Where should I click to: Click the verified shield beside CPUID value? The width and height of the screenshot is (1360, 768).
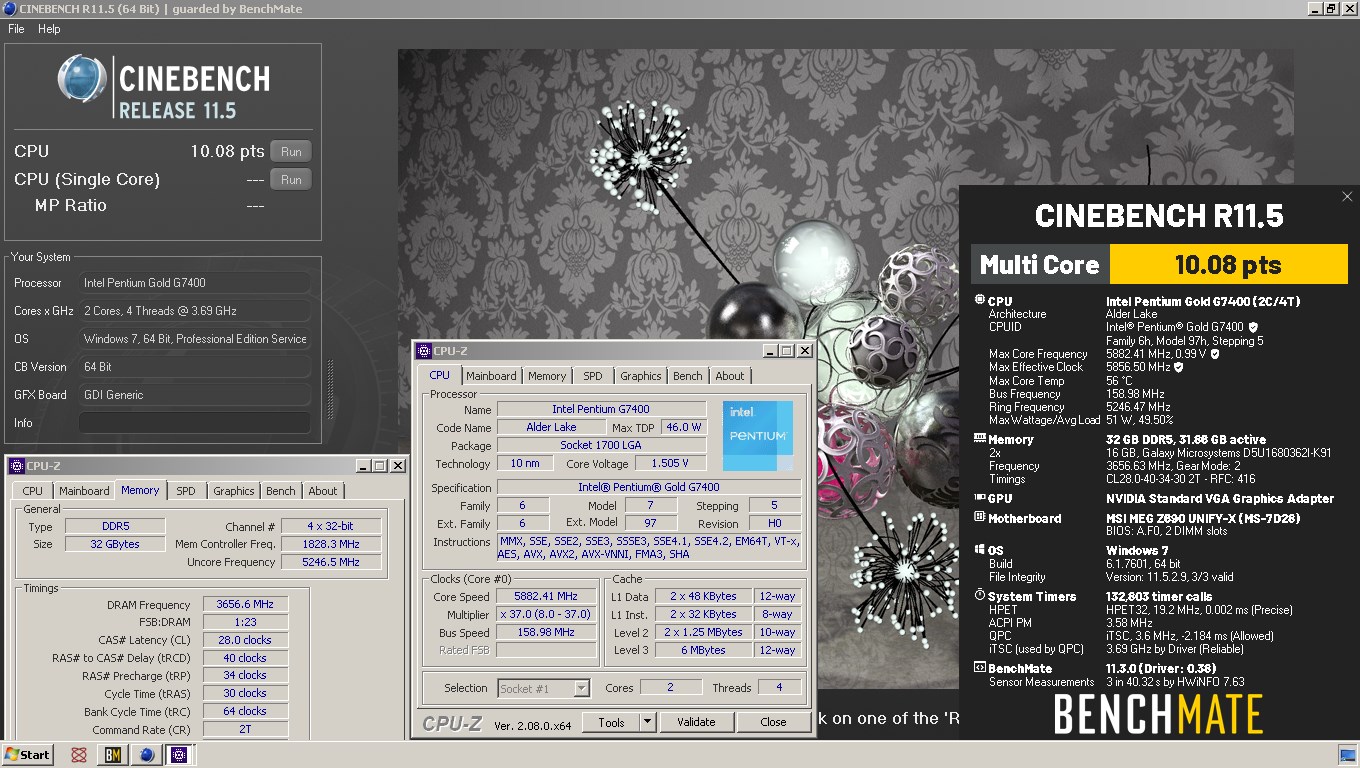pos(1253,327)
